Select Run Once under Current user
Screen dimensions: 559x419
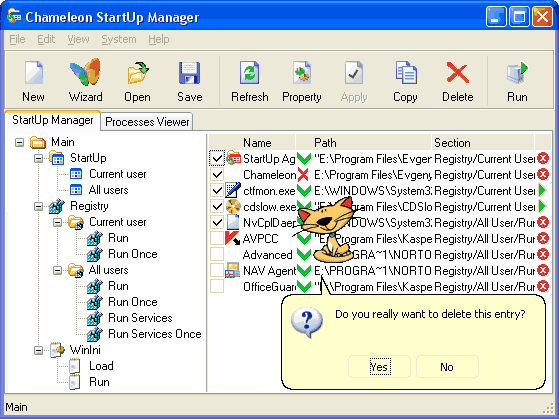pos(133,254)
